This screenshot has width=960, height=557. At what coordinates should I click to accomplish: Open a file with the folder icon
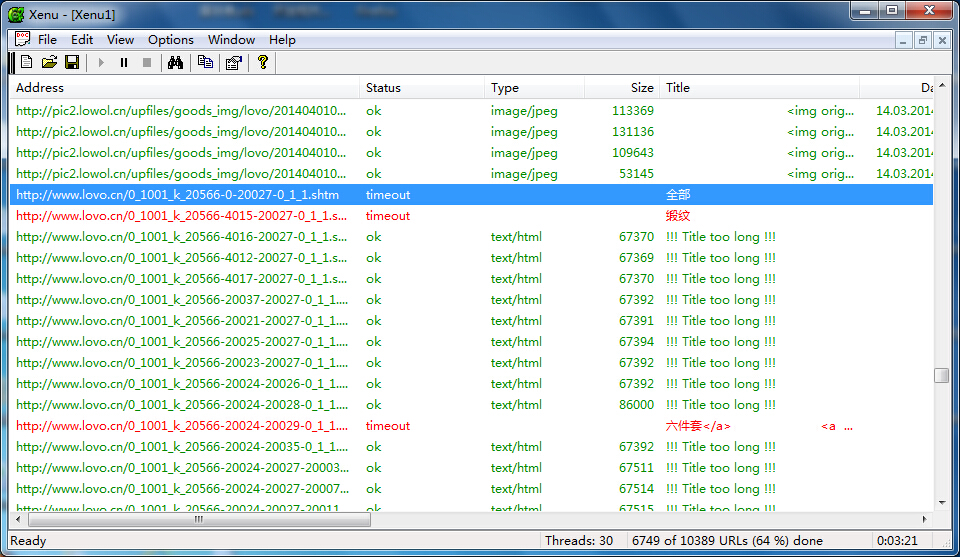(x=49, y=62)
